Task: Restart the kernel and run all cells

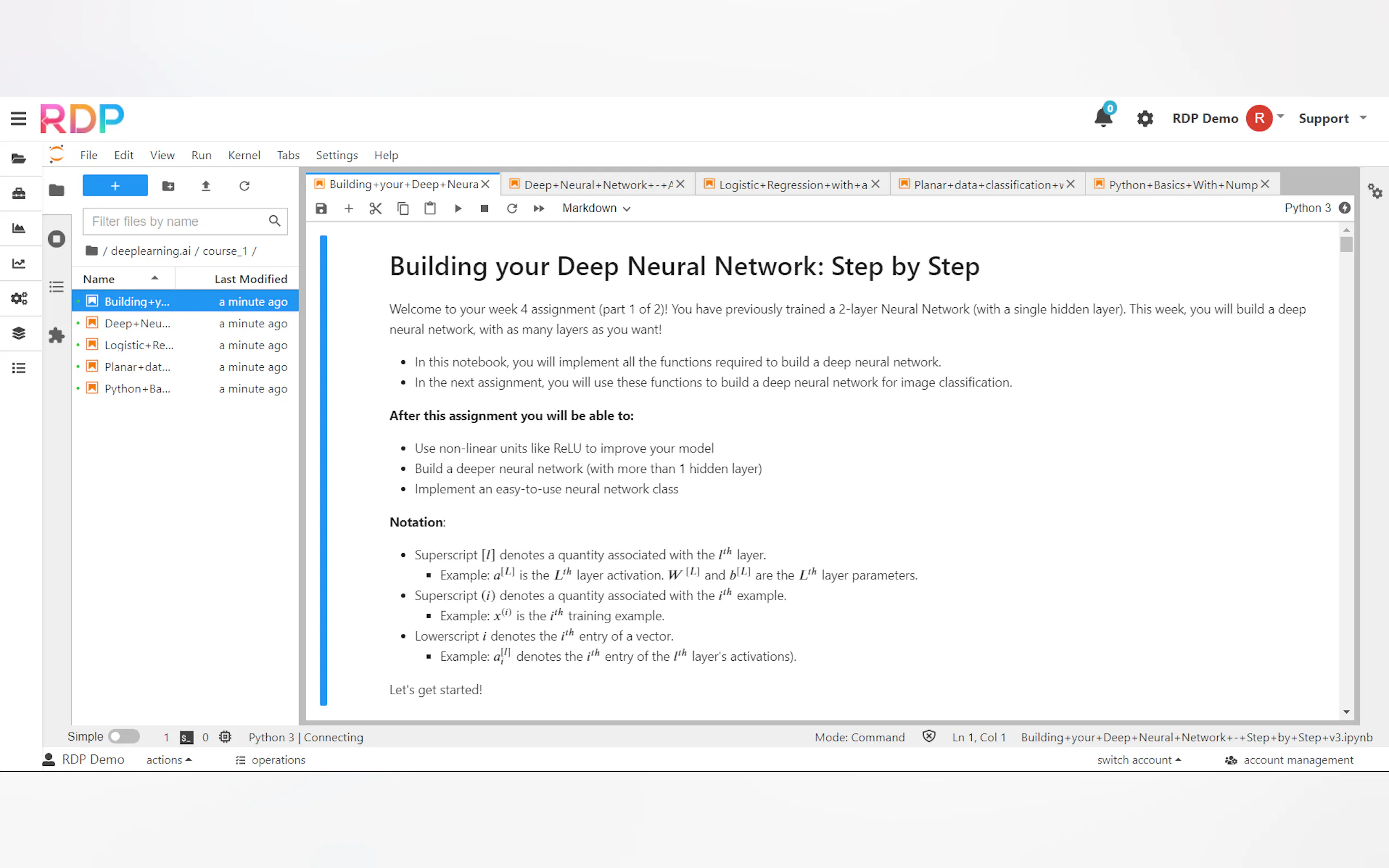Action: [539, 208]
